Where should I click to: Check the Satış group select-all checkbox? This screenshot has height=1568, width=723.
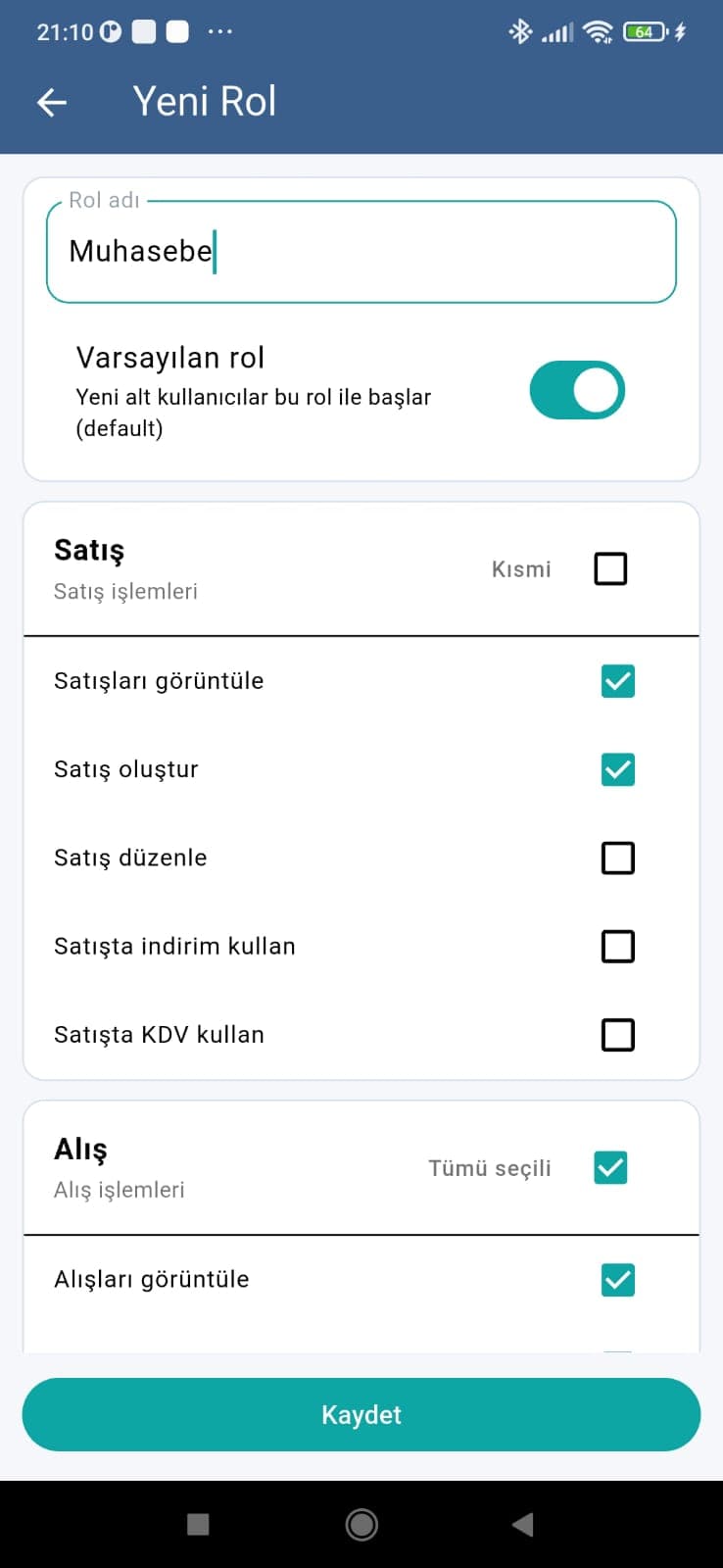pyautogui.click(x=610, y=568)
